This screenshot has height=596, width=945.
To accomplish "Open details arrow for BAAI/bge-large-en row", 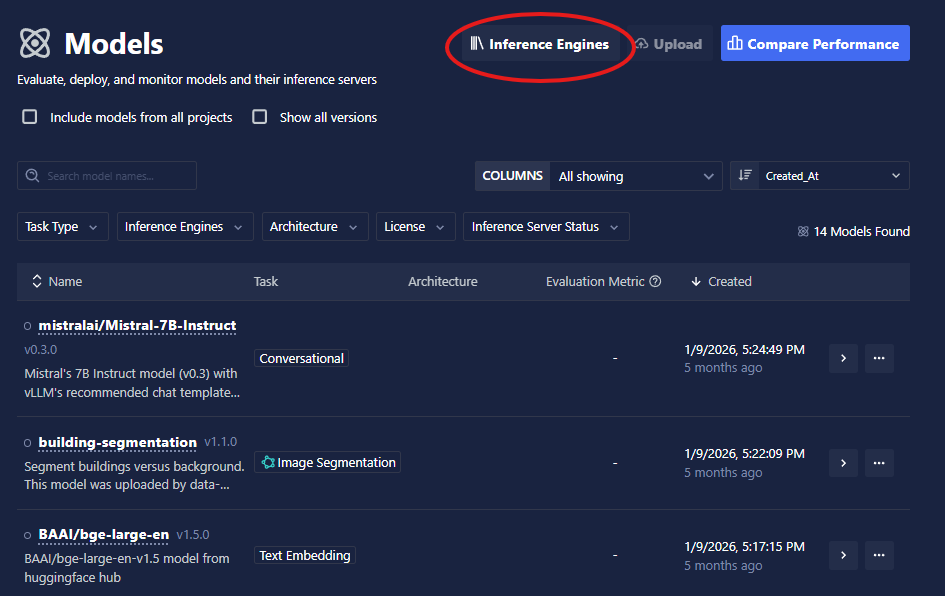I will click(x=843, y=555).
